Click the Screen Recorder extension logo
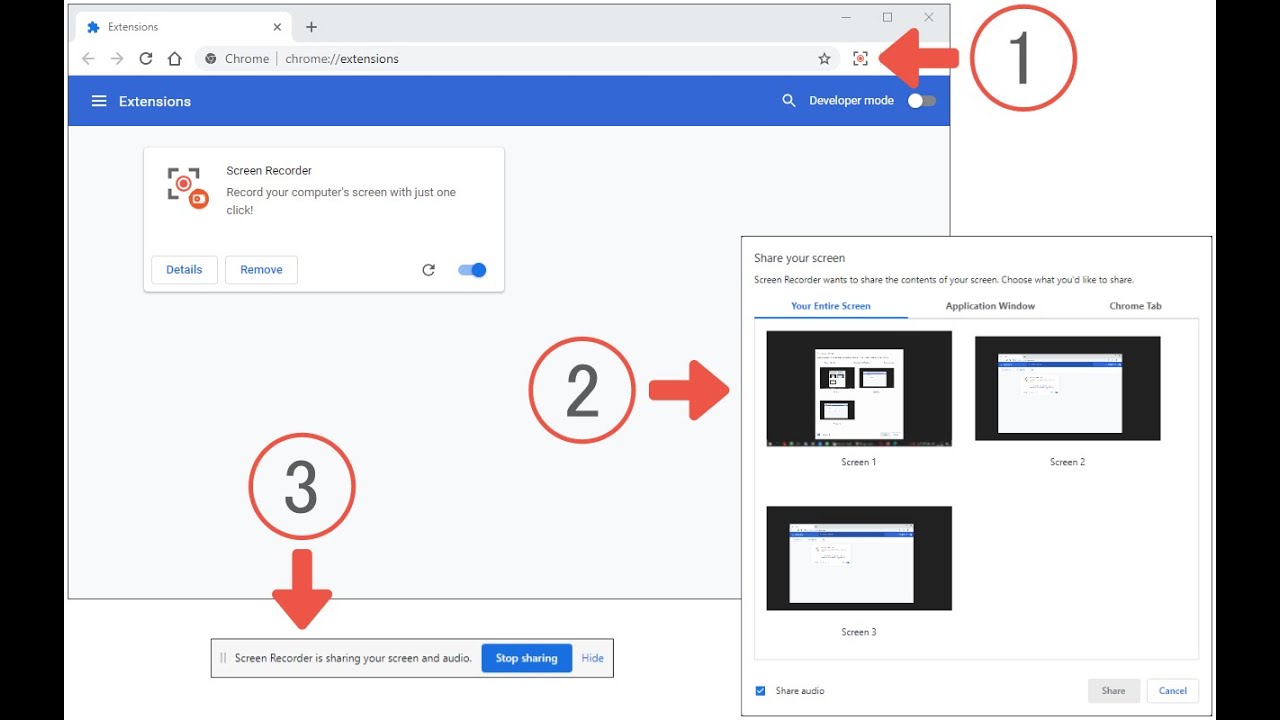Screen dimensions: 1280x720 tap(187, 188)
